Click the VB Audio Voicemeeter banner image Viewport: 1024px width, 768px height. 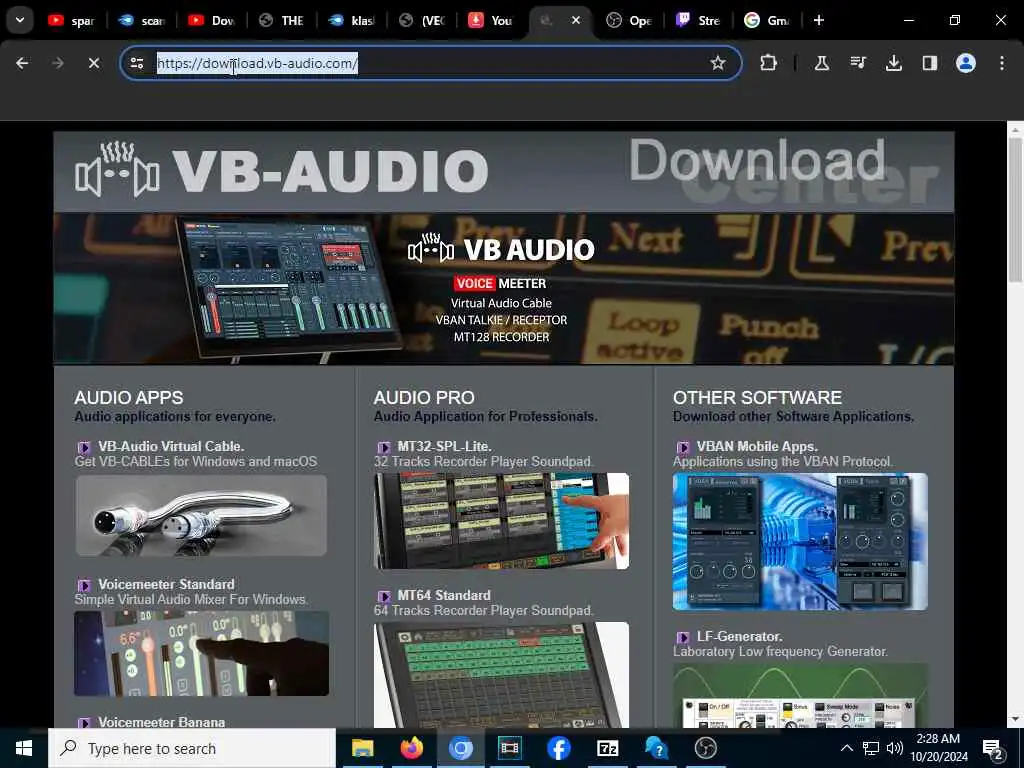[504, 288]
